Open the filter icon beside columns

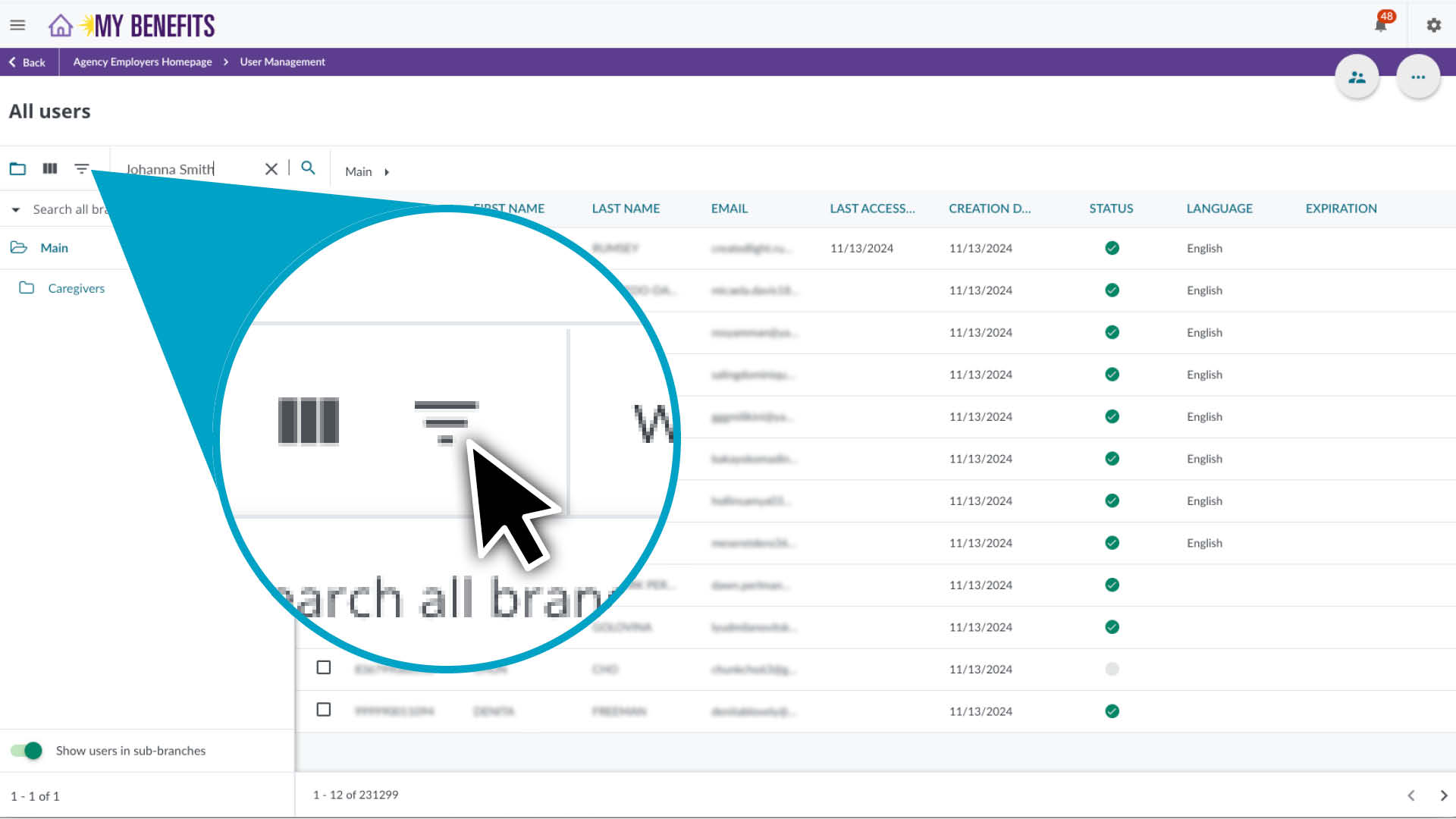point(82,168)
